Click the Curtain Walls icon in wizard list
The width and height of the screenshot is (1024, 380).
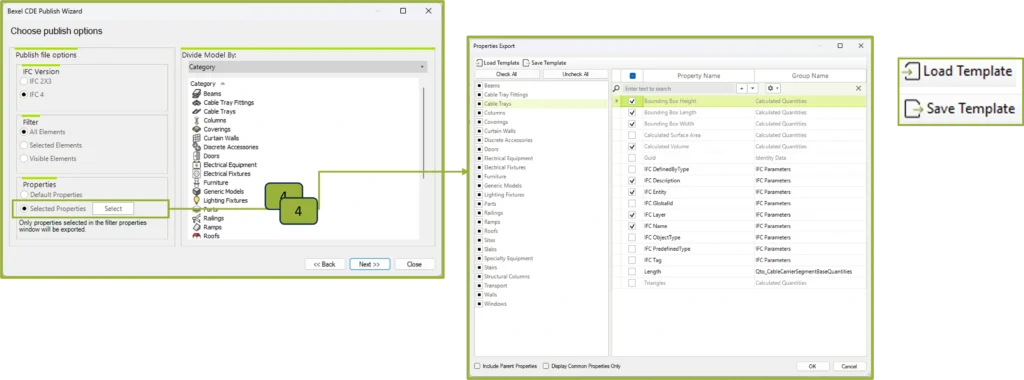click(x=197, y=138)
